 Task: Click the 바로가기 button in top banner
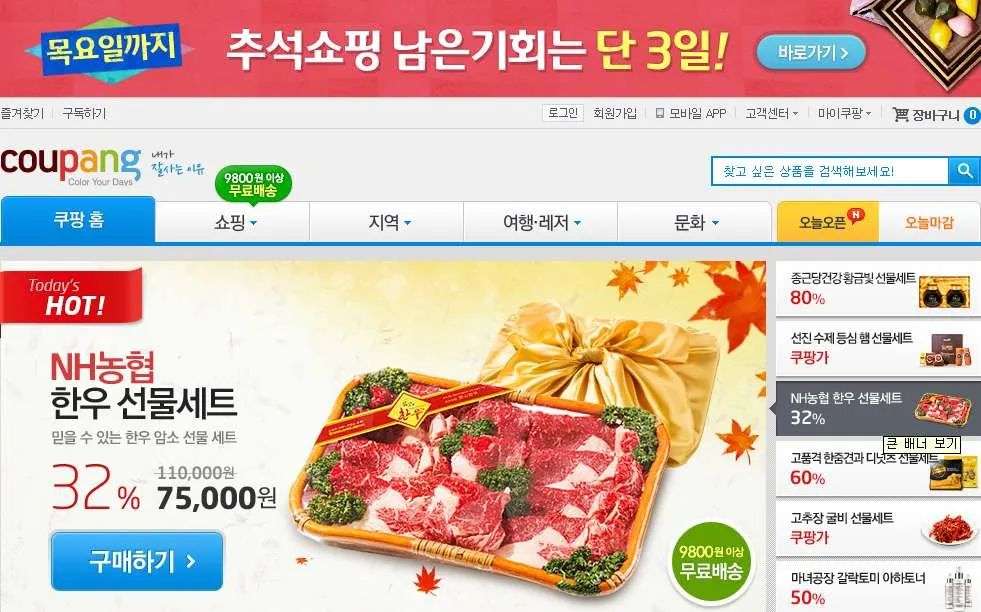pos(811,52)
